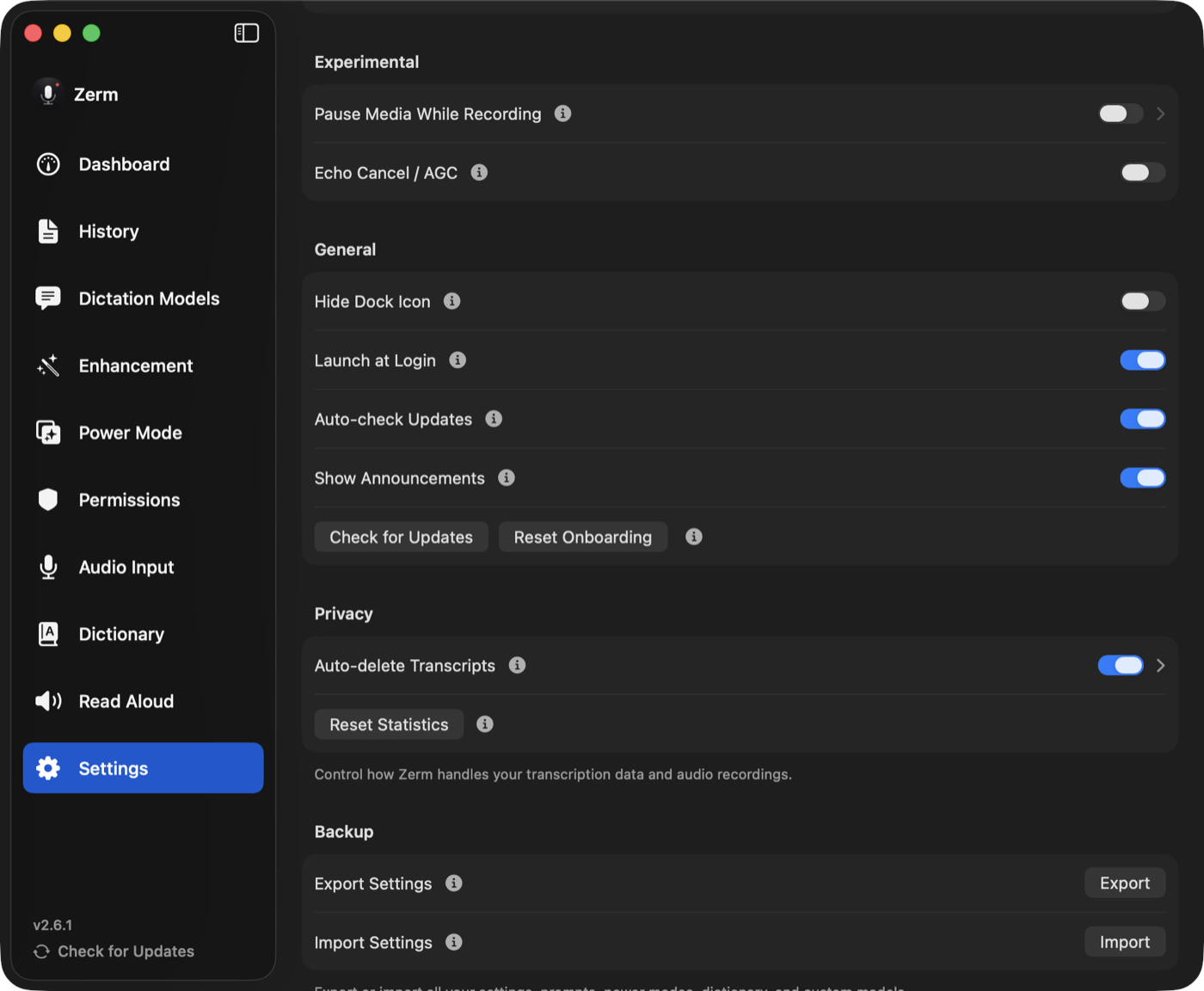This screenshot has height=991, width=1204.
Task: Click the Import settings button
Action: (1125, 942)
